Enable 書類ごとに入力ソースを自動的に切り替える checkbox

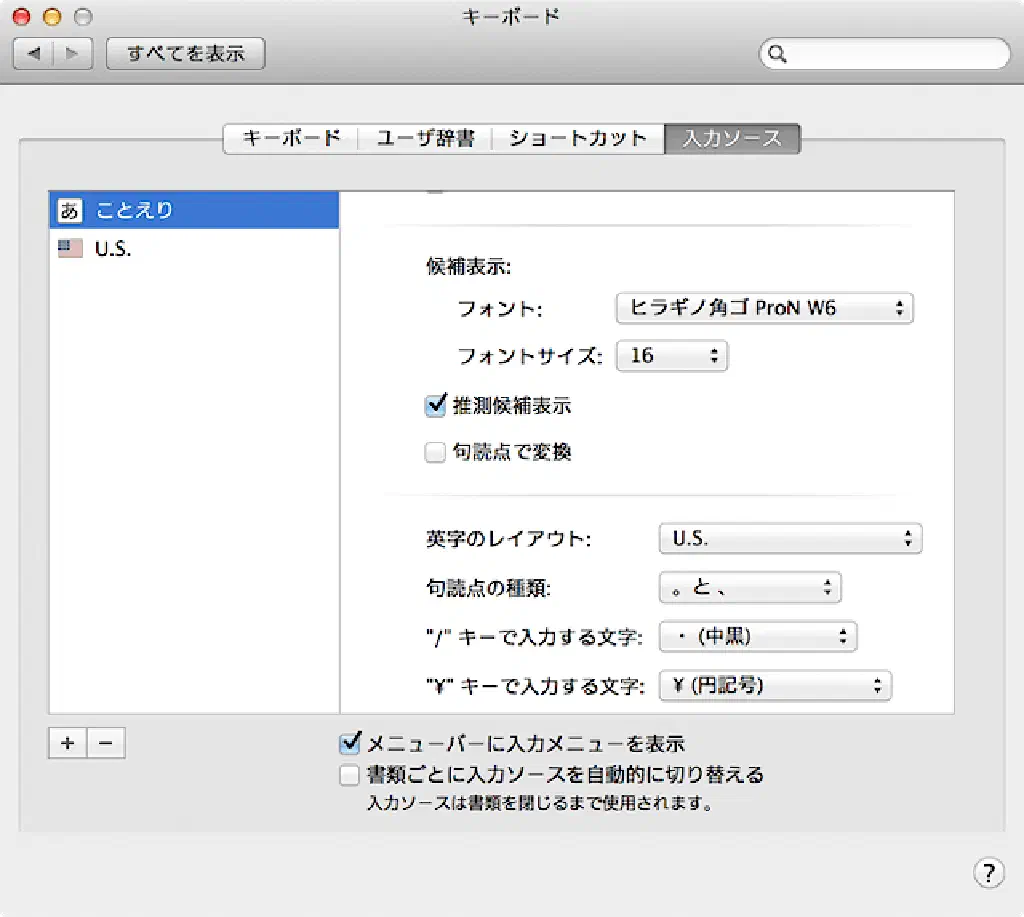click(349, 774)
